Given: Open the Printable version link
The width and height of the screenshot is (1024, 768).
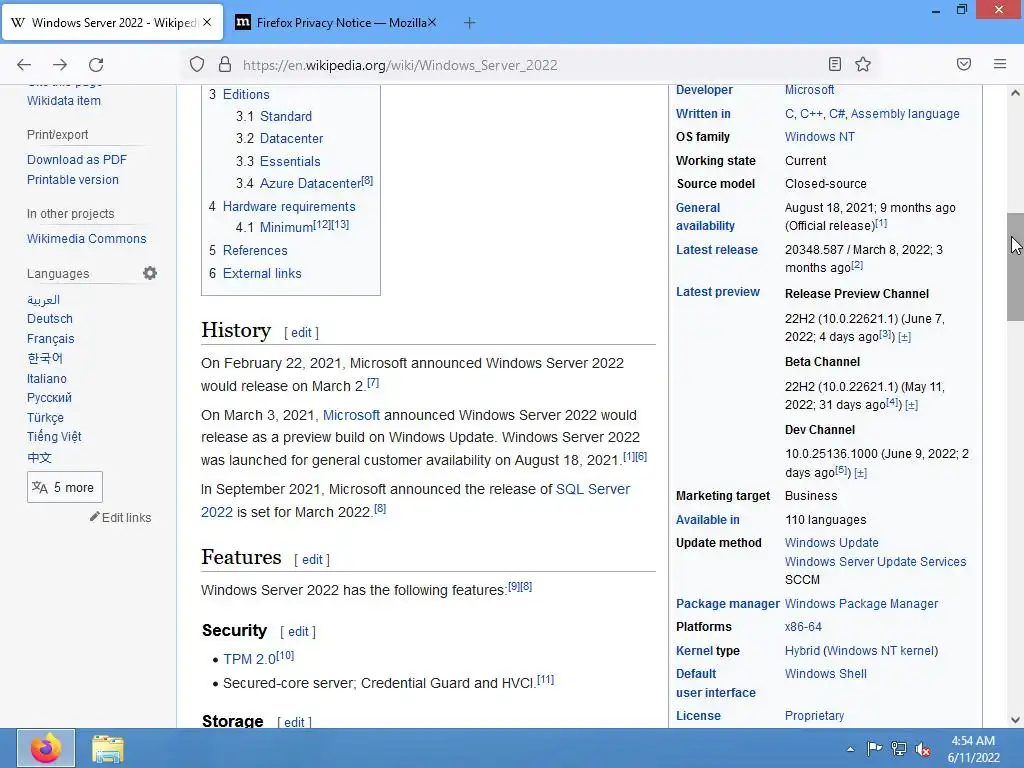Looking at the screenshot, I should point(72,180).
